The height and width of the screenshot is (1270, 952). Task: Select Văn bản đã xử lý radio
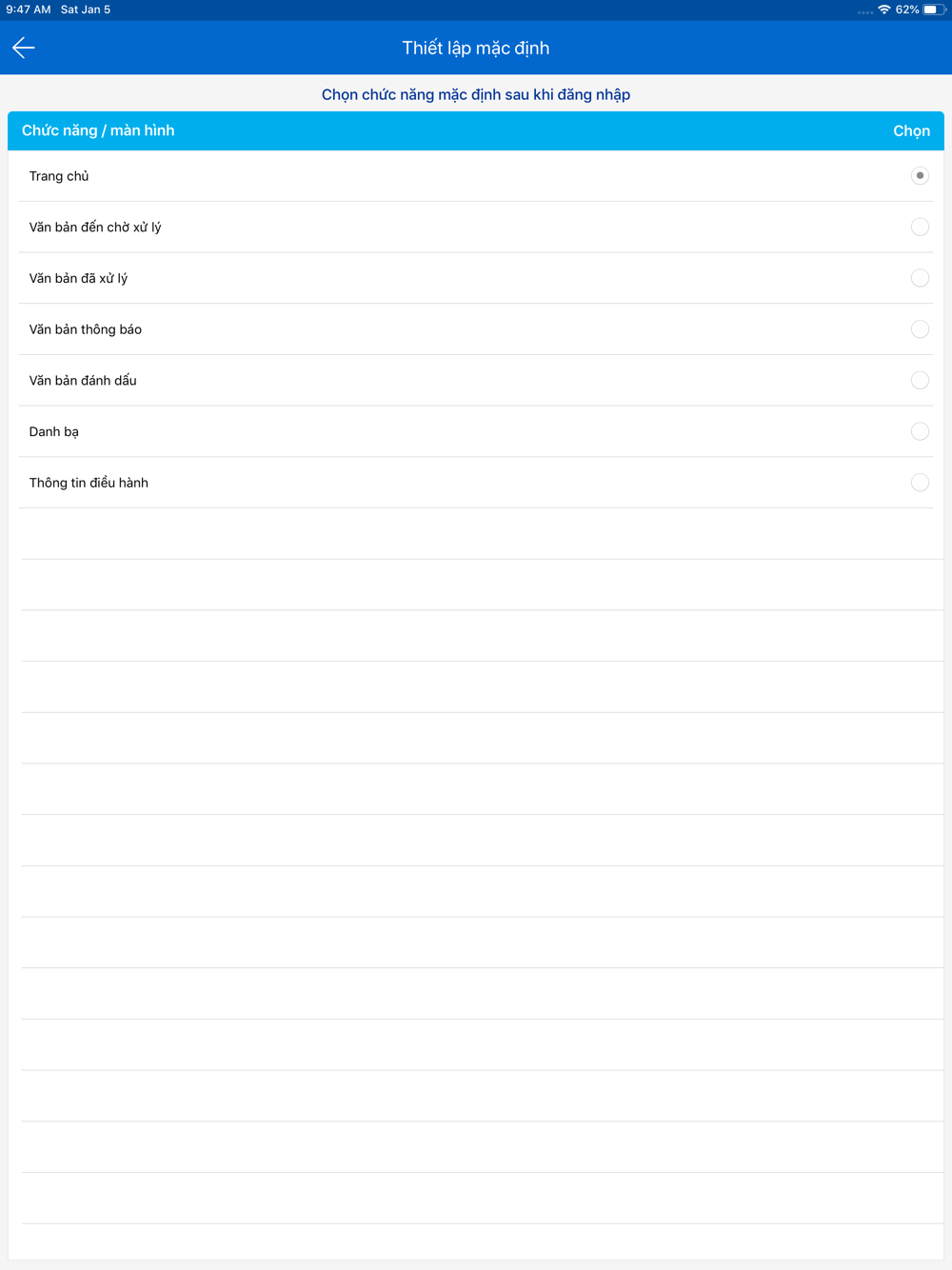[920, 278]
